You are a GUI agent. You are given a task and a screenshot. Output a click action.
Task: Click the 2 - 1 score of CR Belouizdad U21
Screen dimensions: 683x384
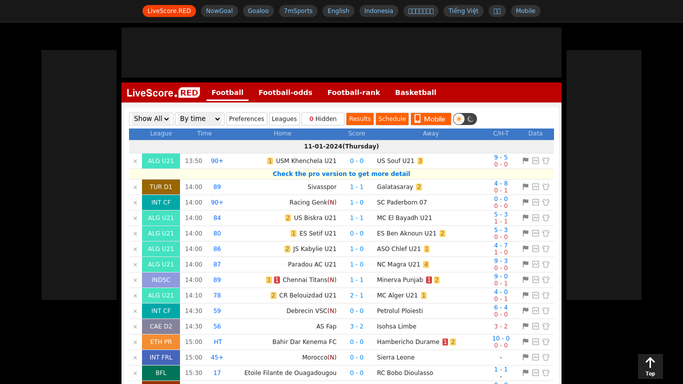pyautogui.click(x=357, y=295)
